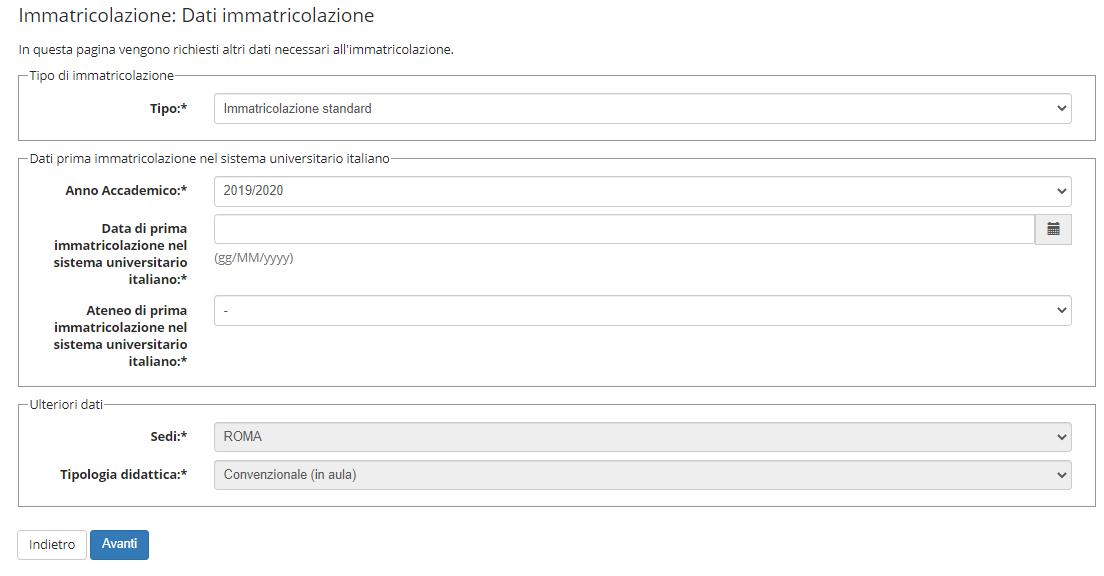This screenshot has width=1104, height=576.
Task: Expand the Anno Accademico dropdown
Action: (642, 191)
